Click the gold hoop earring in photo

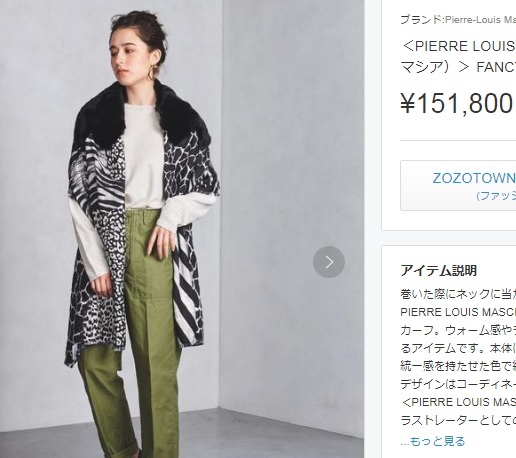(x=153, y=72)
